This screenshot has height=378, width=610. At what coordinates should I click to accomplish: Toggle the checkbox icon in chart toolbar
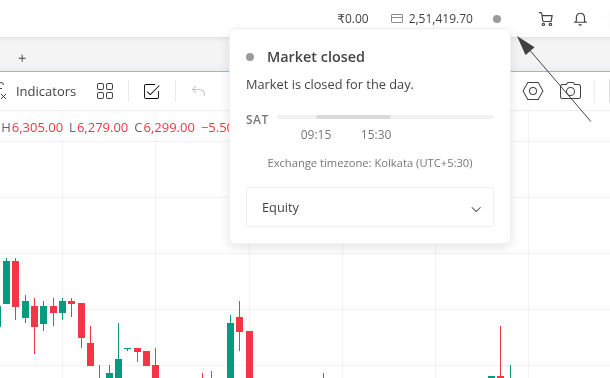point(151,91)
